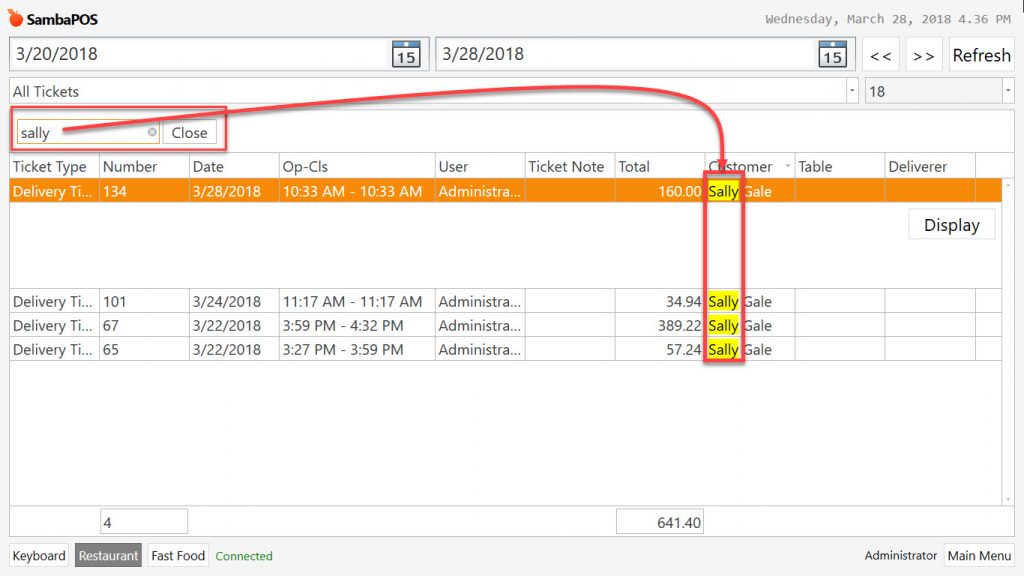Sort by Number column header
Image resolution: width=1024 pixels, height=576 pixels.
point(144,166)
